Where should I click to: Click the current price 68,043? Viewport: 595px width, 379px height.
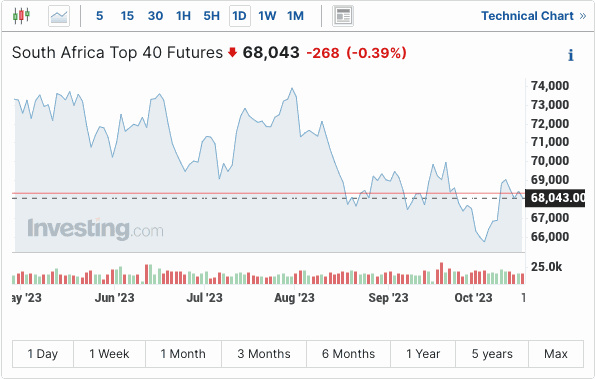tap(271, 53)
